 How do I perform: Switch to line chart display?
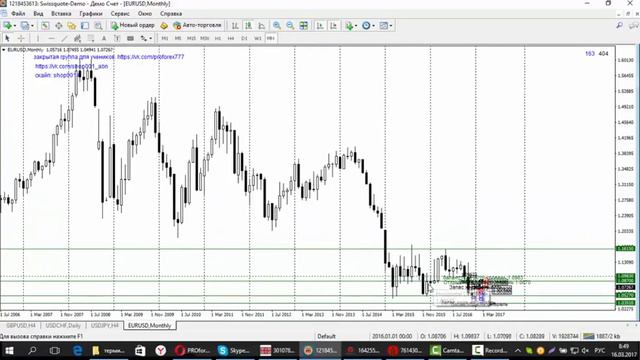click(262, 26)
